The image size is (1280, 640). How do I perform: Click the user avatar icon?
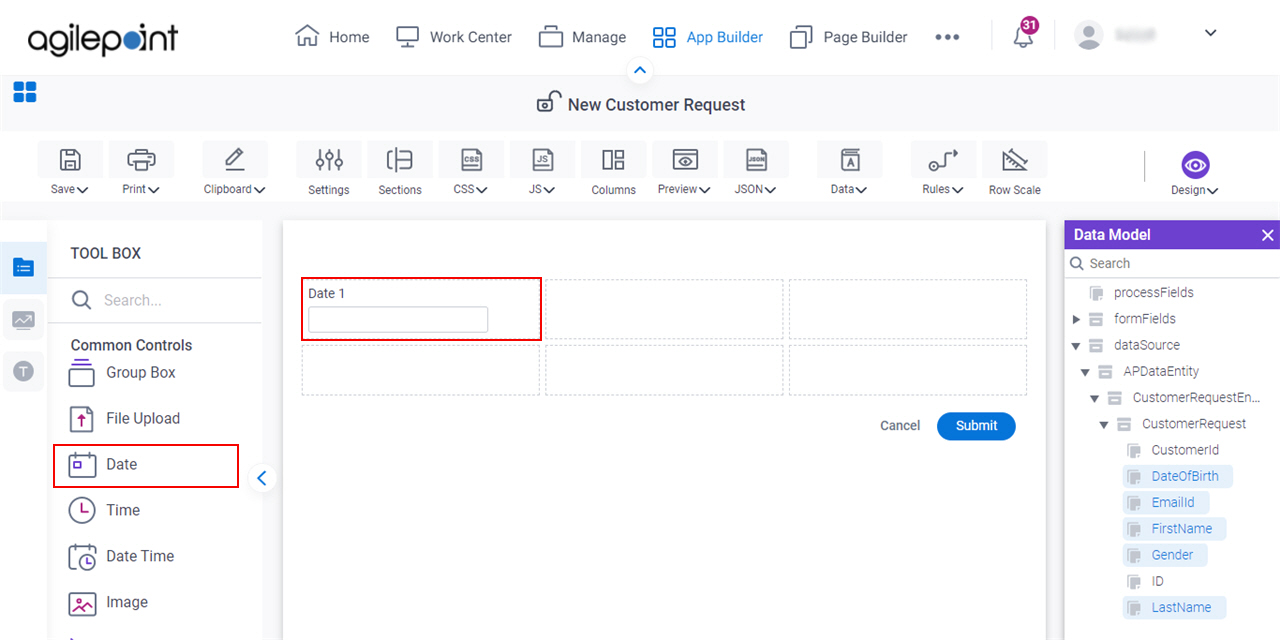1088,35
